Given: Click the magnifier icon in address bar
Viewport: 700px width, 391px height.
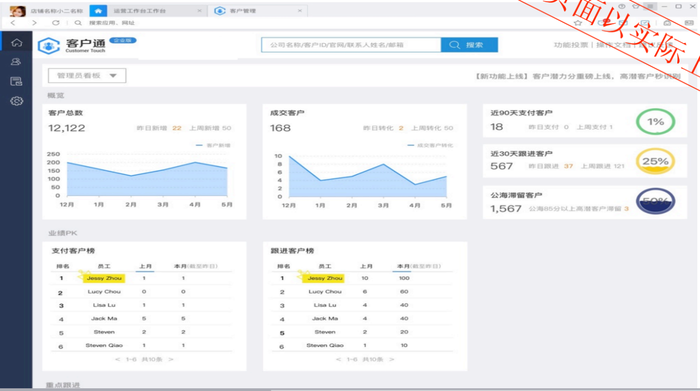Looking at the screenshot, I should pos(78,23).
